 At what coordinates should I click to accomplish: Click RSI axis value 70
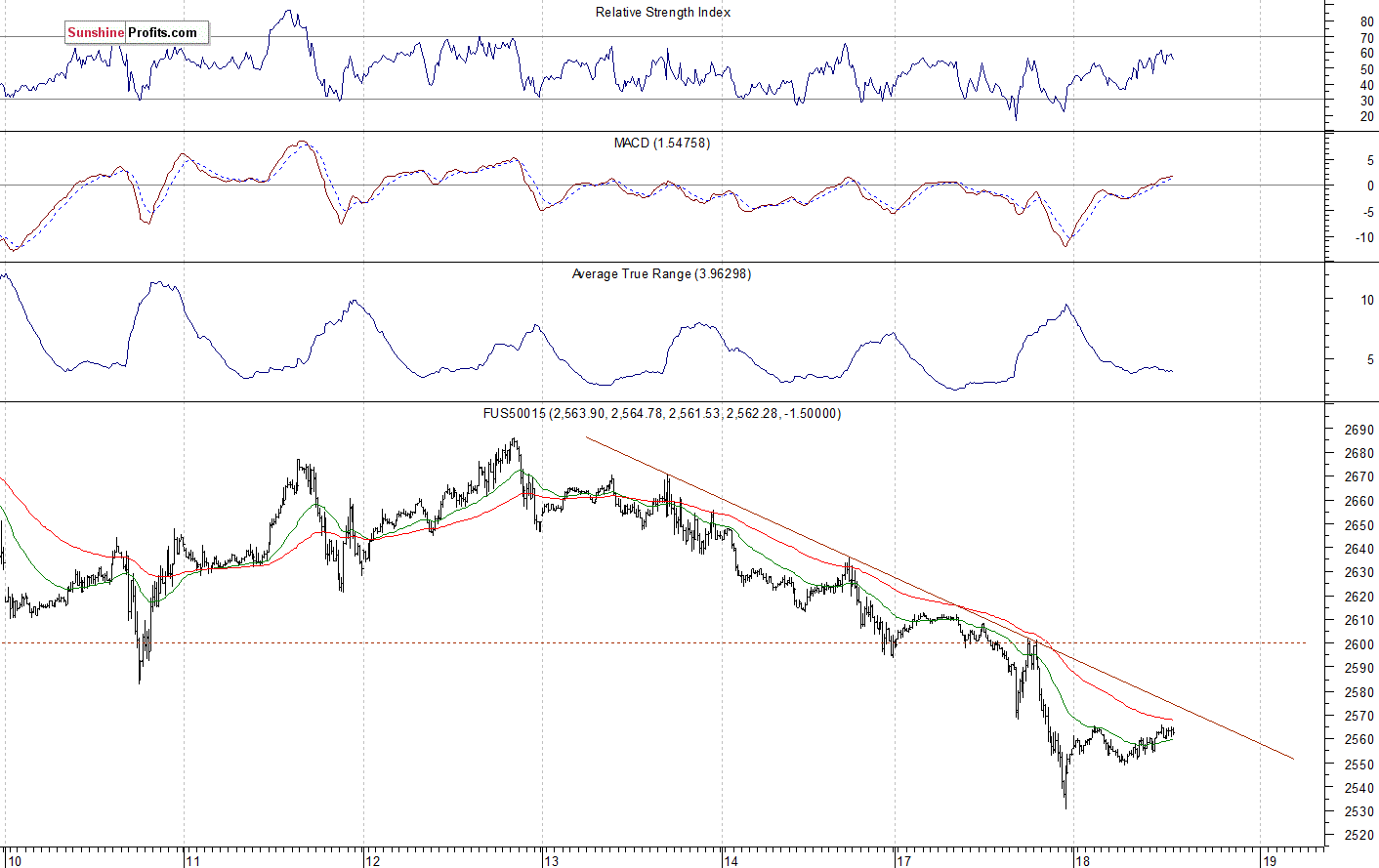(1366, 38)
